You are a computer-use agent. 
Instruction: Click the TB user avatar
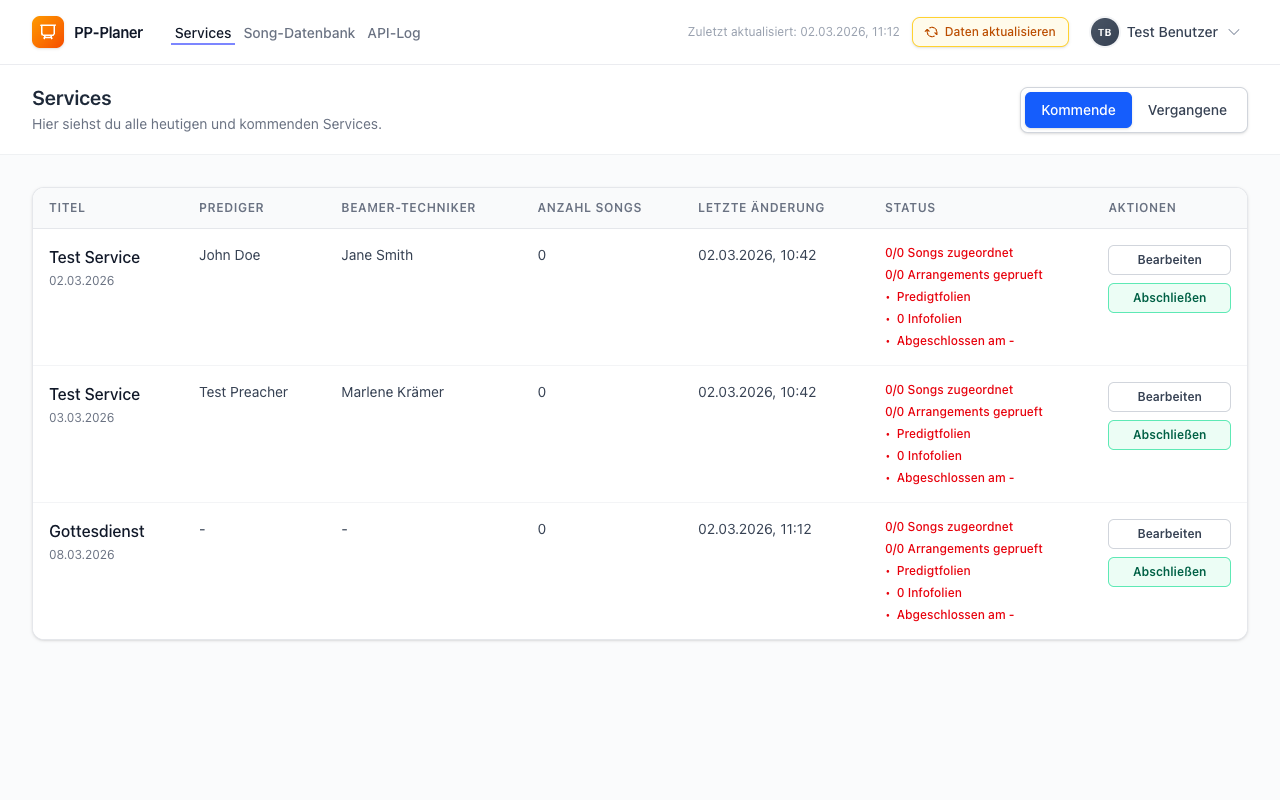[x=1104, y=32]
